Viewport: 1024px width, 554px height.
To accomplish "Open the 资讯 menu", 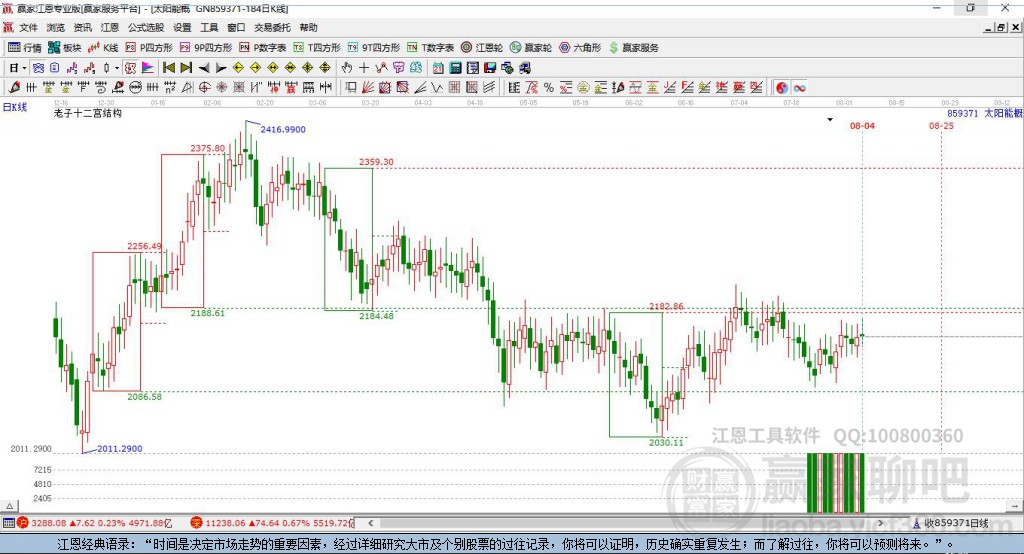I will [x=82, y=27].
